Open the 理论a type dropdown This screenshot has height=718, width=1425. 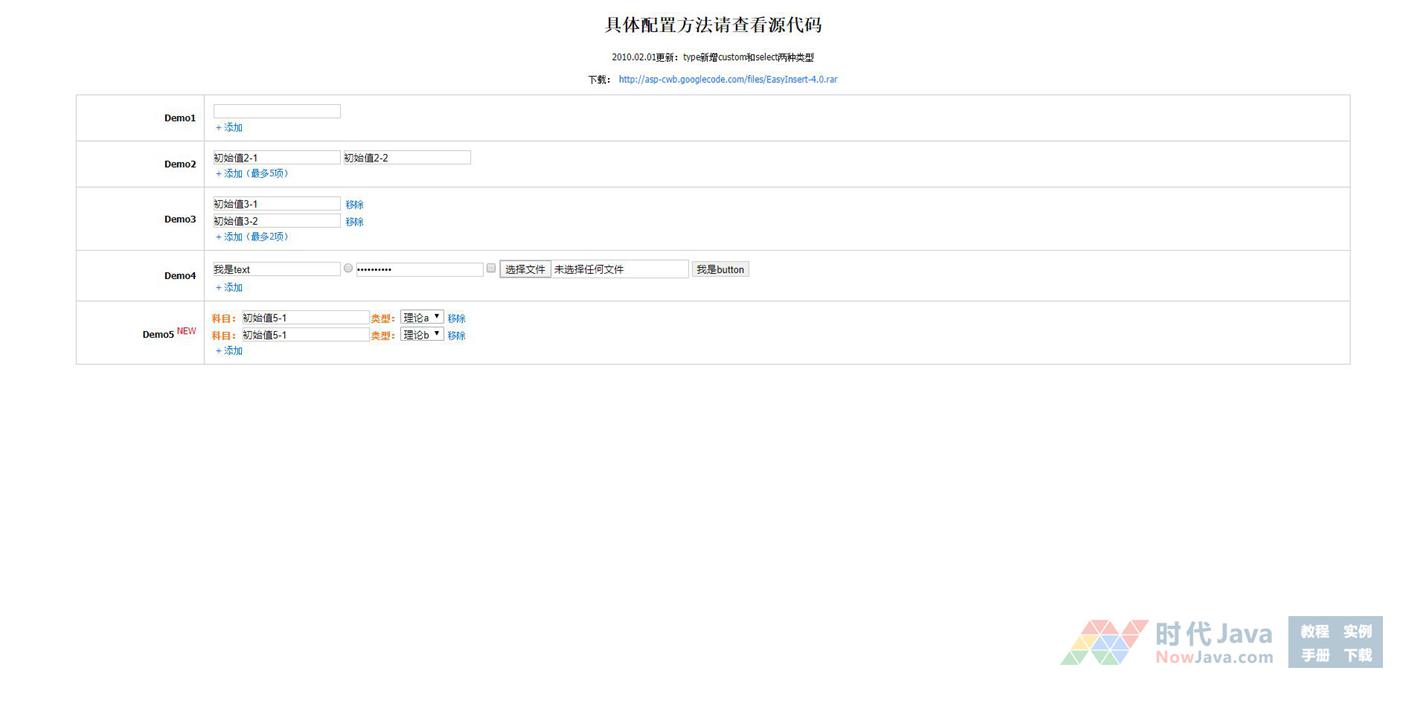click(x=422, y=318)
